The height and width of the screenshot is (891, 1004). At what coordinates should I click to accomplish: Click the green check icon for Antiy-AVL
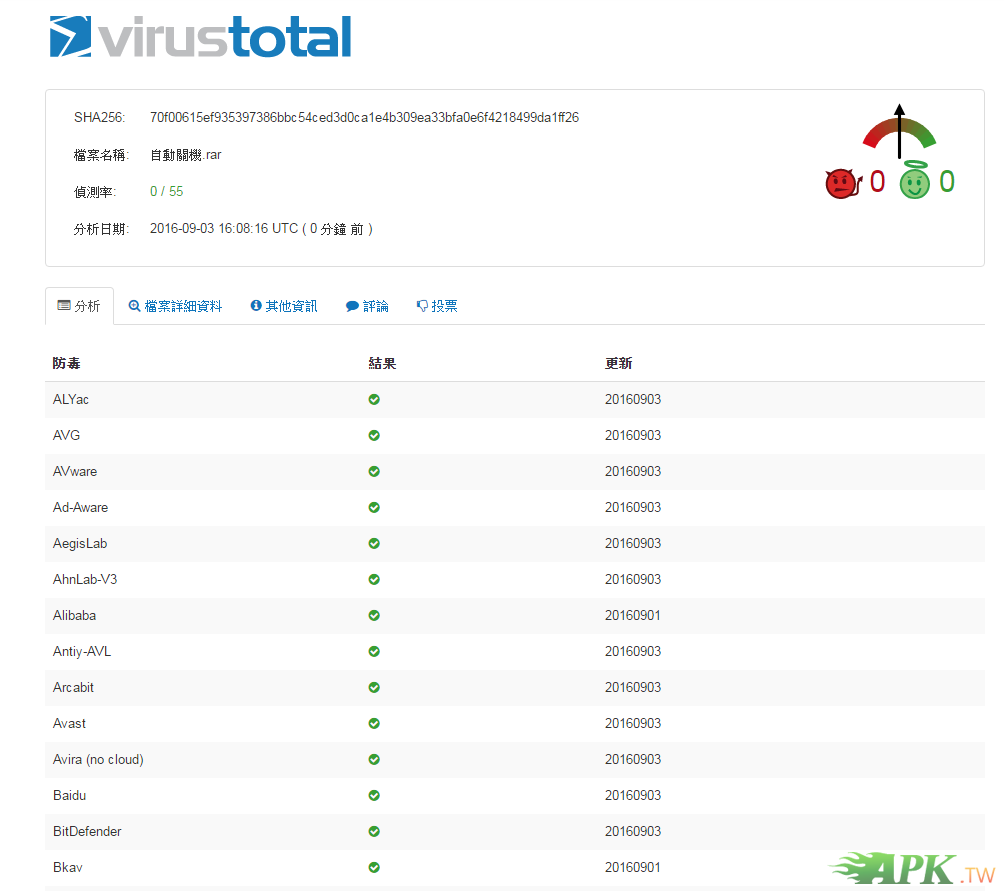click(x=374, y=652)
